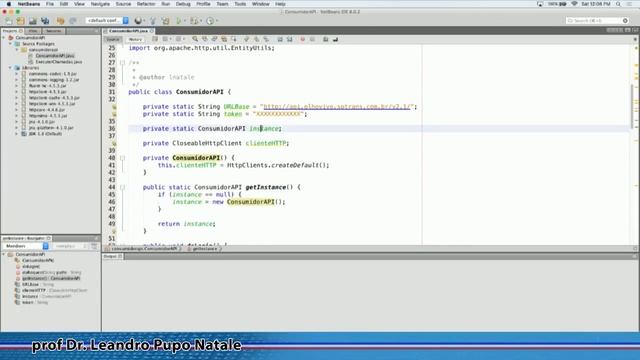Expand the commons-codec jar node
The image size is (640, 360).
tap(17, 74)
